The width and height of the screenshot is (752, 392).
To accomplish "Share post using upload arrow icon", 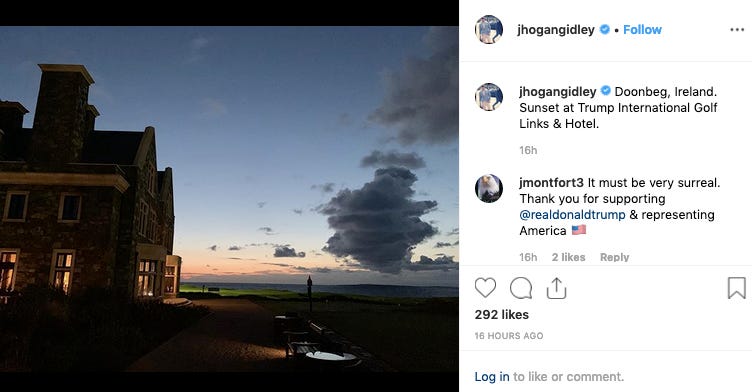I will [556, 288].
